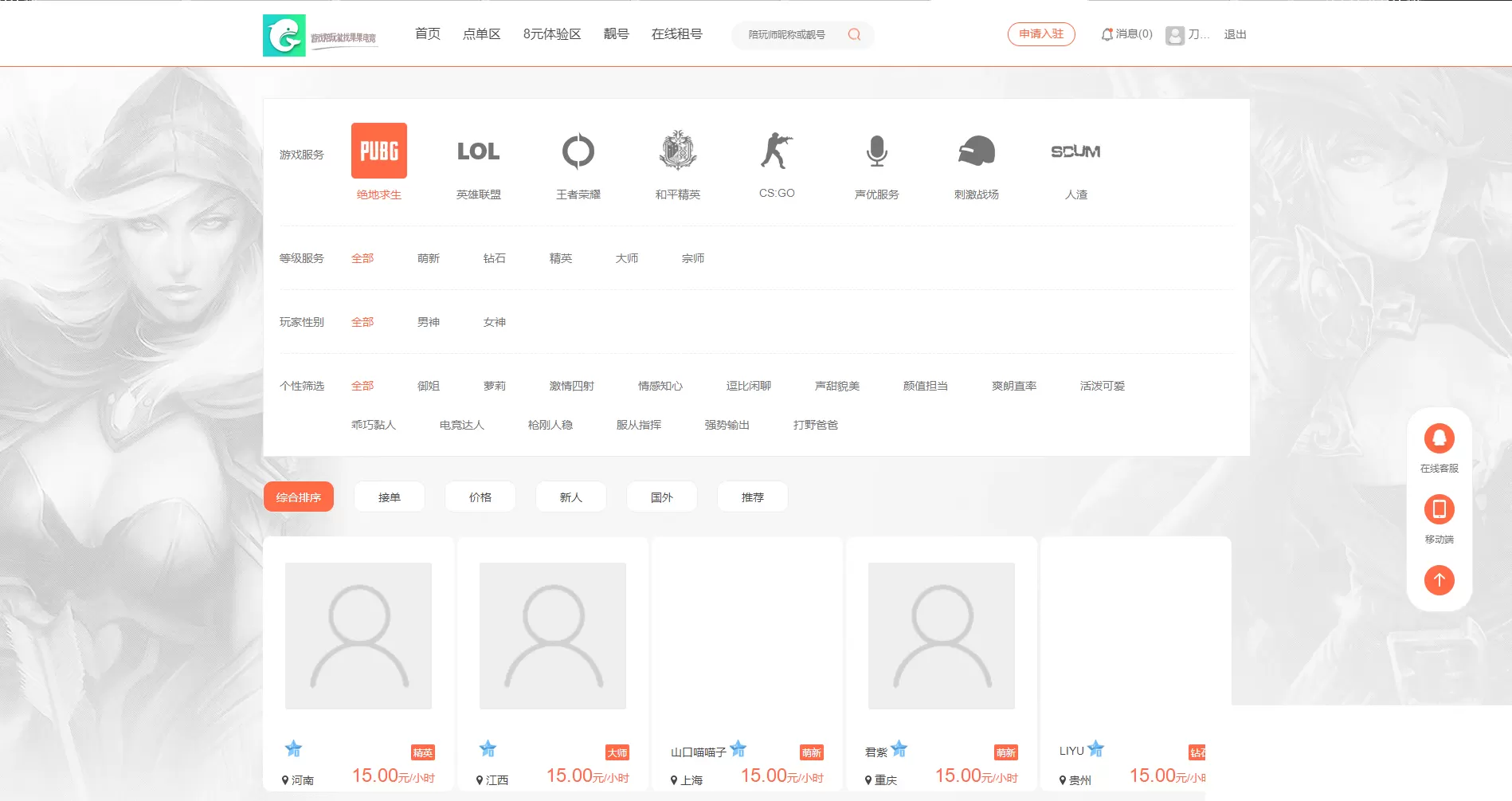Open the 河南 player avatar thumbnail
This screenshot has width=1512, height=801.
pos(358,636)
